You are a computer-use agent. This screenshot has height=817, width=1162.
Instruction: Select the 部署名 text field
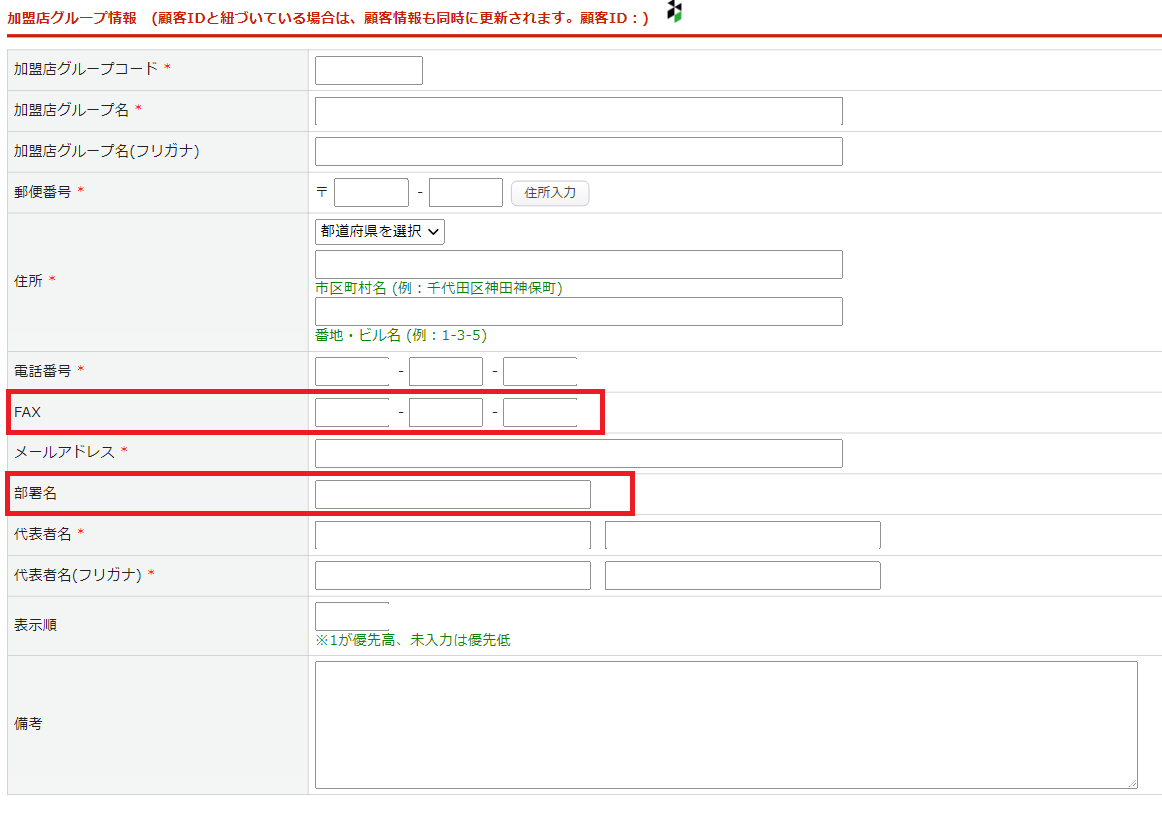pyautogui.click(x=452, y=495)
